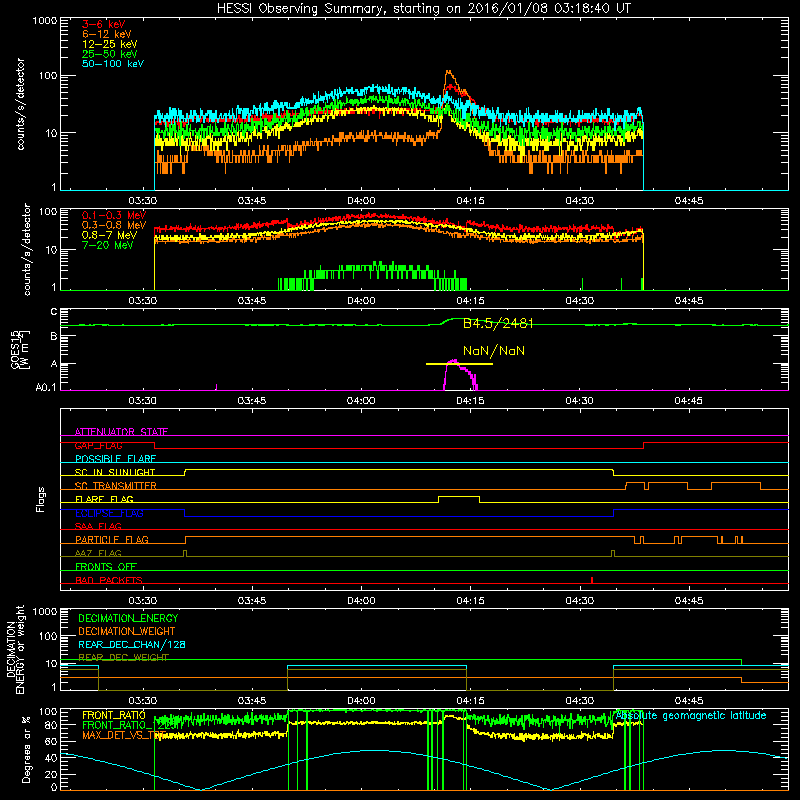Click the 0.8-7 MeV legend entry
The image size is (800, 800).
point(109,235)
